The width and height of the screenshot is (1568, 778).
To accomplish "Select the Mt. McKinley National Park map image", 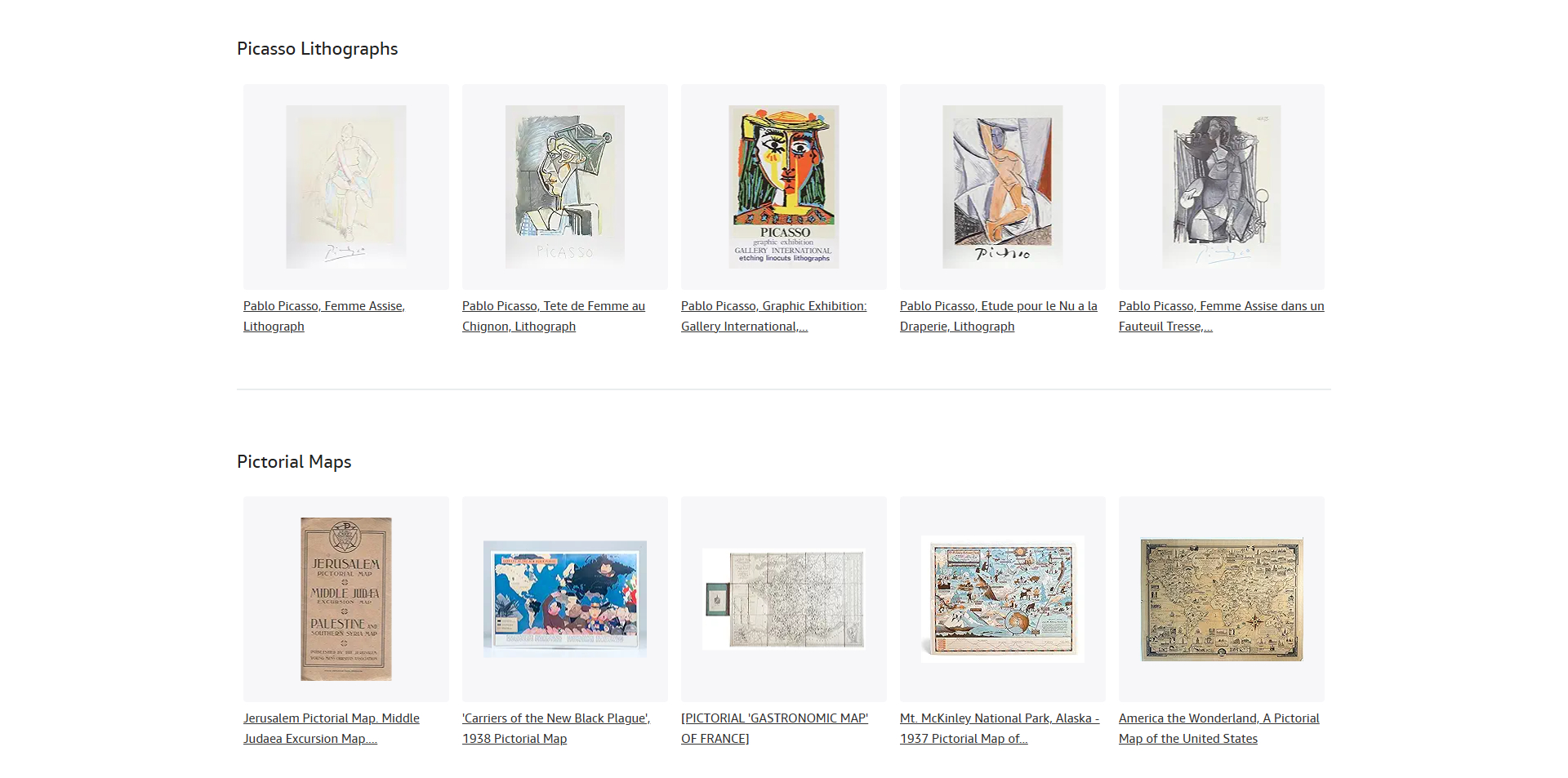I will pyautogui.click(x=1003, y=599).
